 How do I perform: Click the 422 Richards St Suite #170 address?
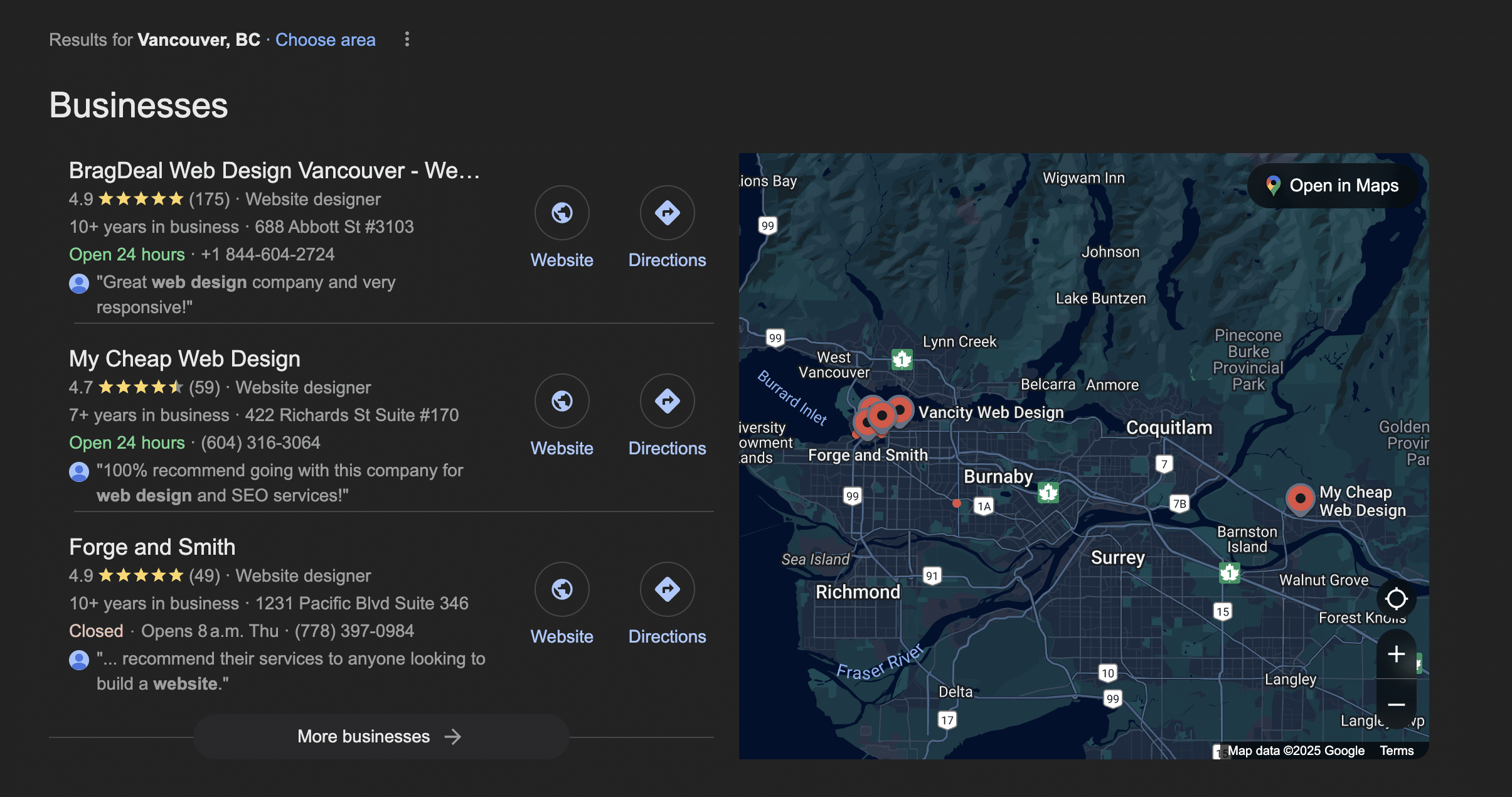coord(352,415)
